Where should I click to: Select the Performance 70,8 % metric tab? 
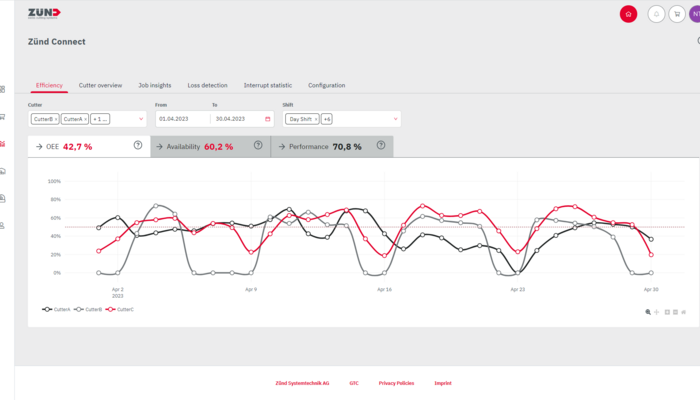click(x=332, y=146)
